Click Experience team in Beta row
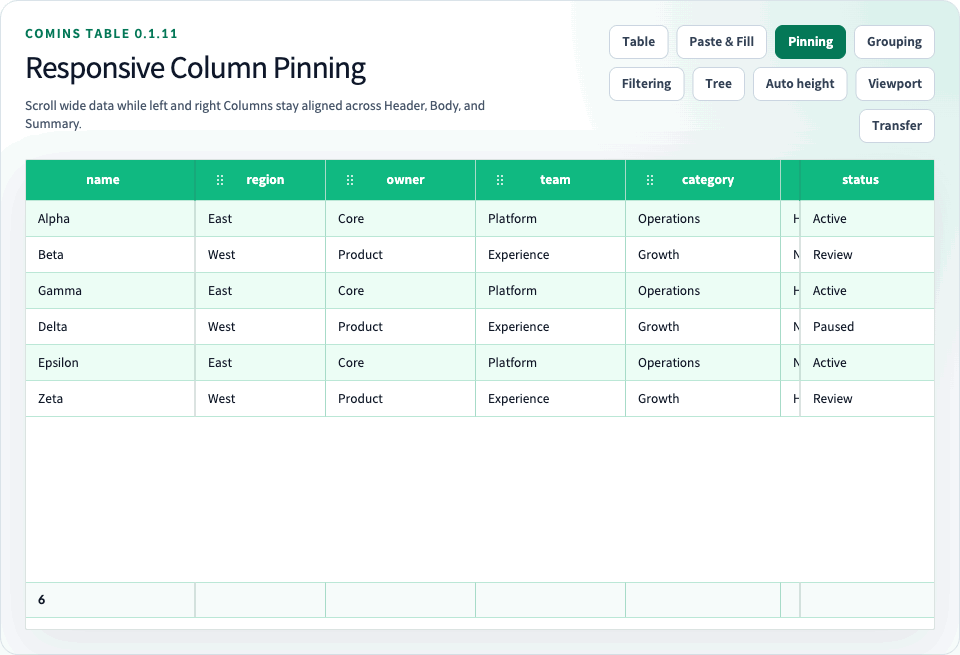The height and width of the screenshot is (655, 960). [550, 255]
